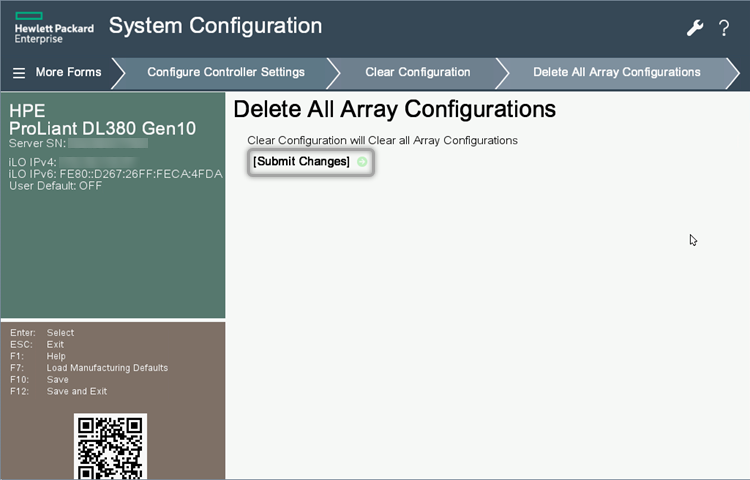Click the Hewlett Packard Enterprise logo
This screenshot has height=480, width=750.
tap(54, 28)
